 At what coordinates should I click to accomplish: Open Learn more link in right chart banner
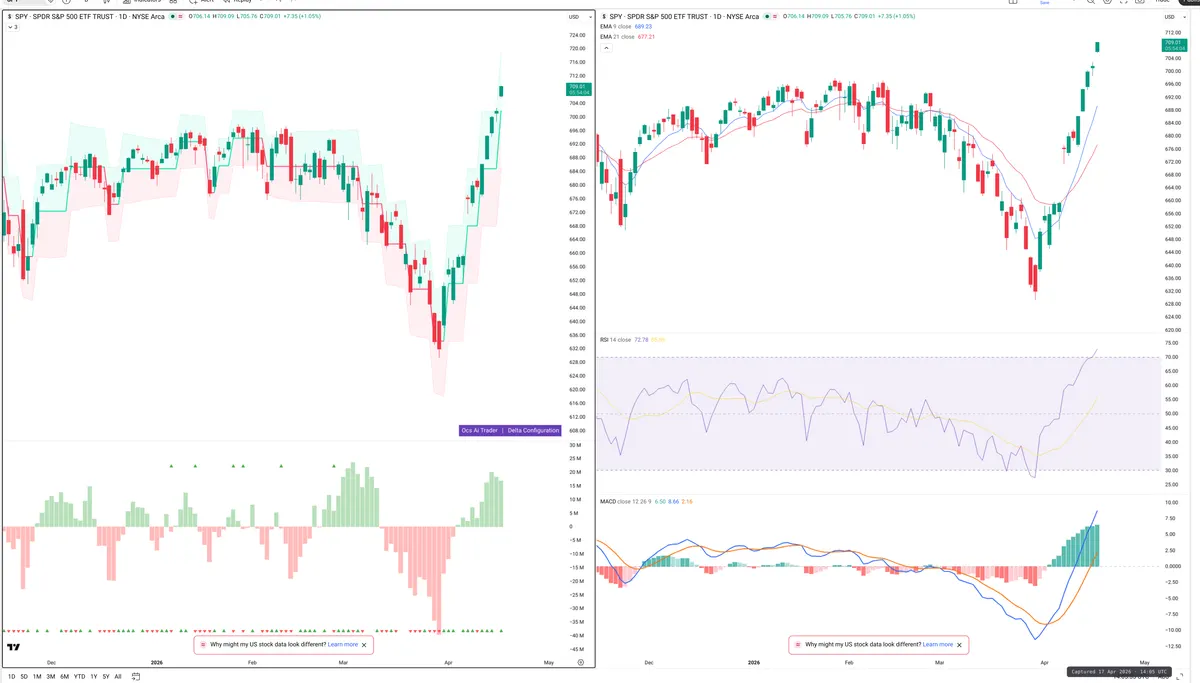pos(938,645)
